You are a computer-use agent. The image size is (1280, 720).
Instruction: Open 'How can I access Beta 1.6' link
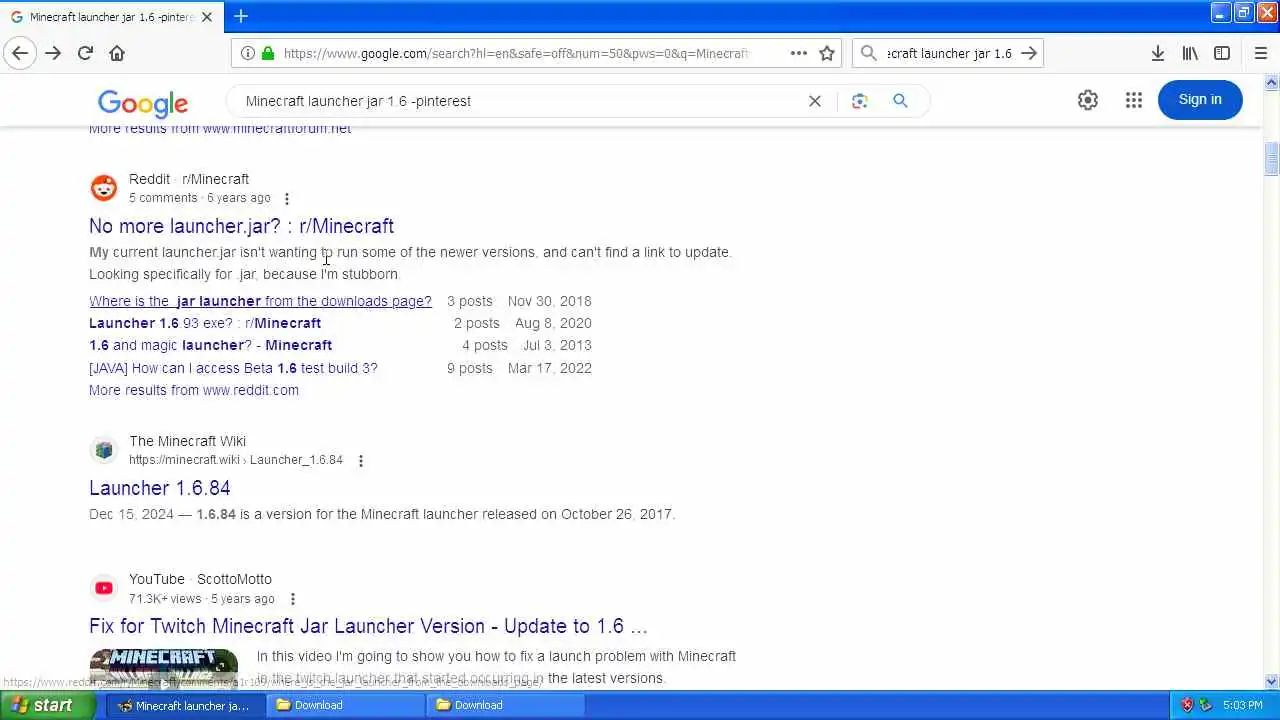tap(233, 368)
